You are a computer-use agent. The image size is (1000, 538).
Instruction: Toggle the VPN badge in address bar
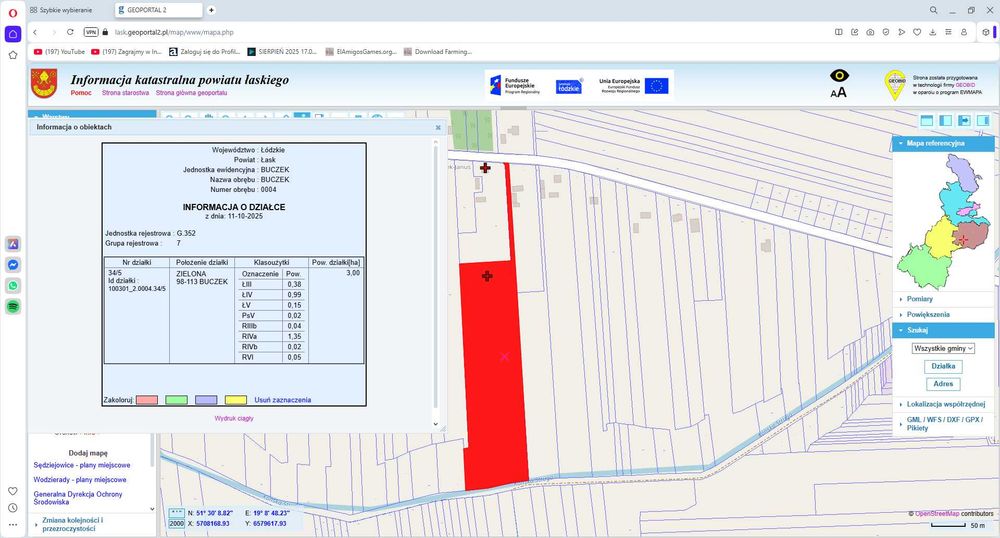click(91, 32)
